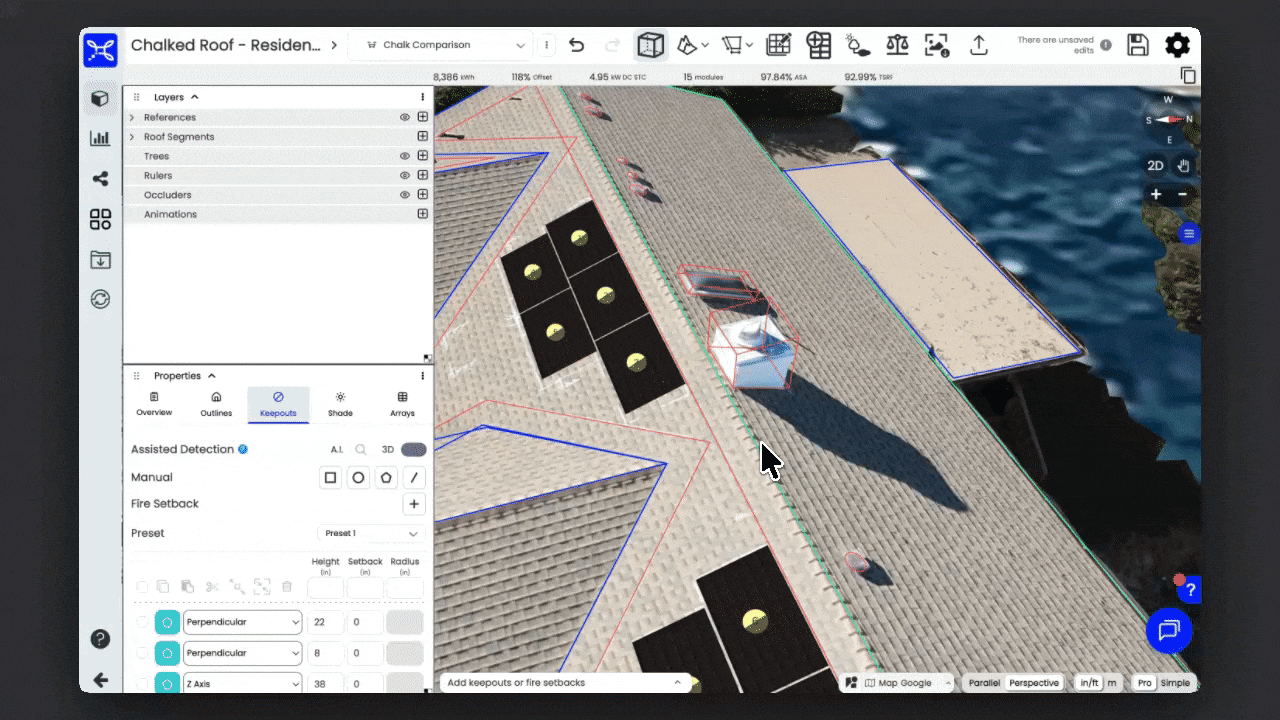This screenshot has height=720, width=1280.
Task: Expand the Roof Segments layer group
Action: (x=131, y=137)
